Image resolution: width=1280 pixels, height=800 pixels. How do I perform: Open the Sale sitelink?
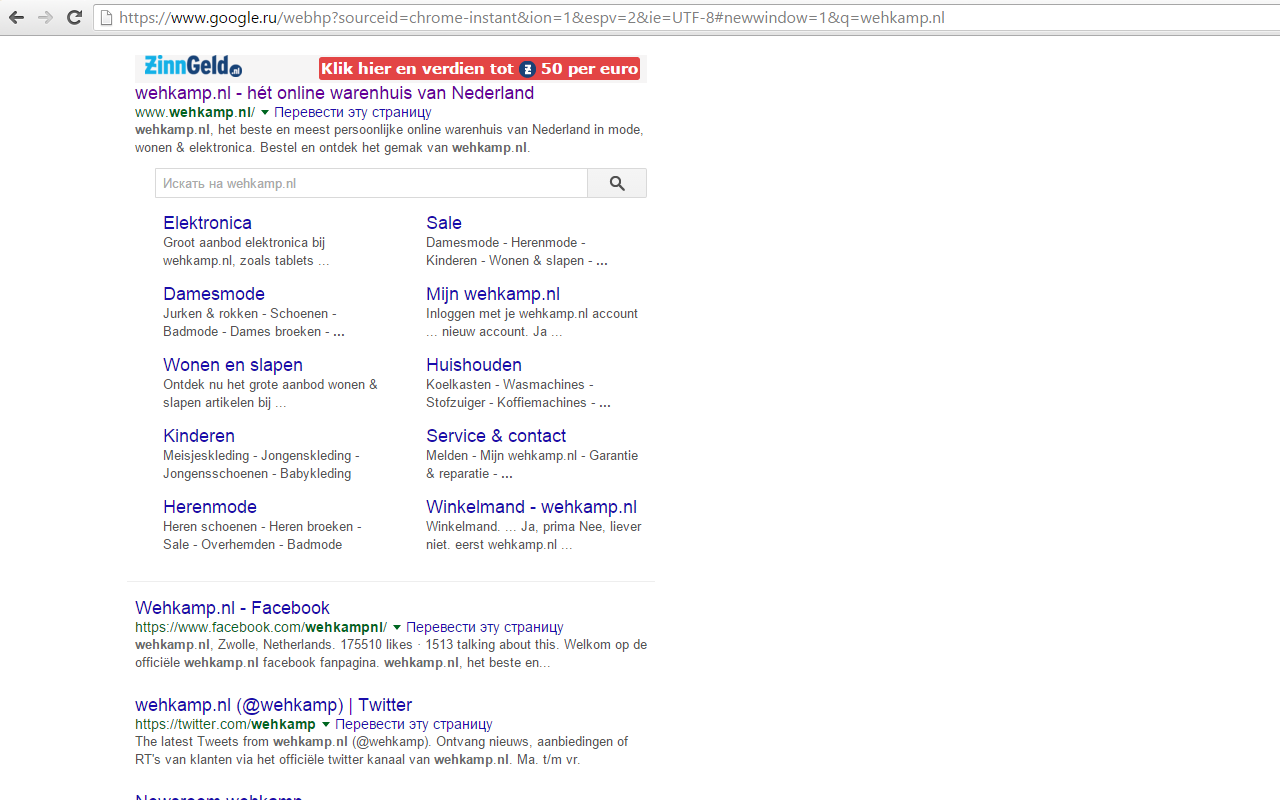444,223
